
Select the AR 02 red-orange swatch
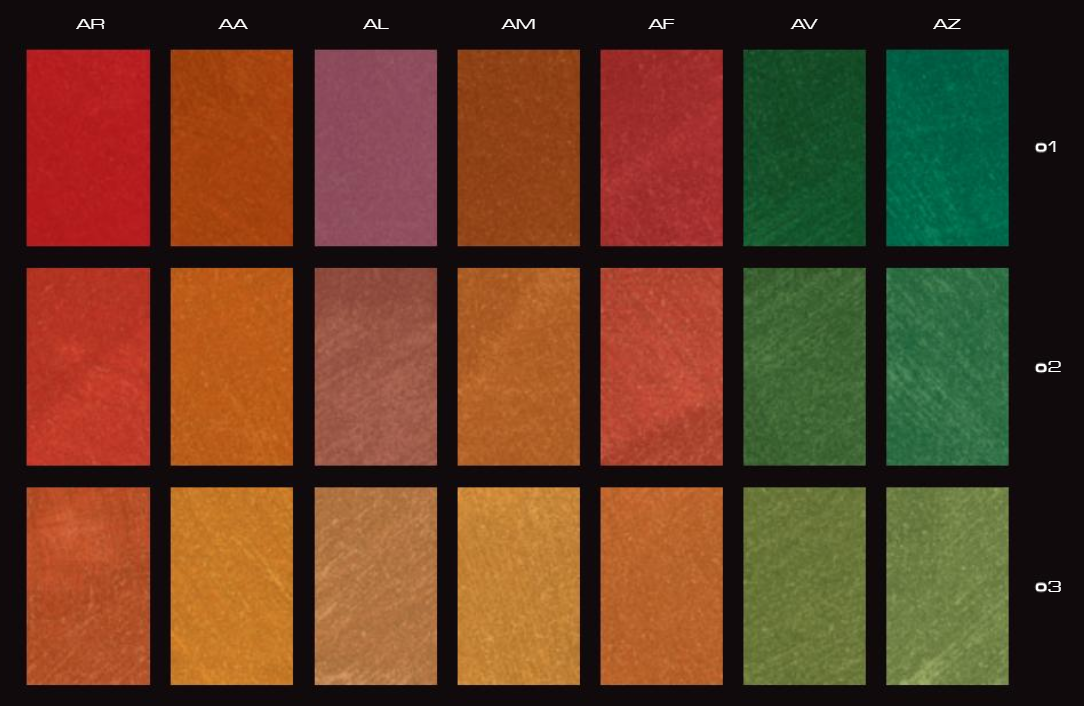[88, 366]
